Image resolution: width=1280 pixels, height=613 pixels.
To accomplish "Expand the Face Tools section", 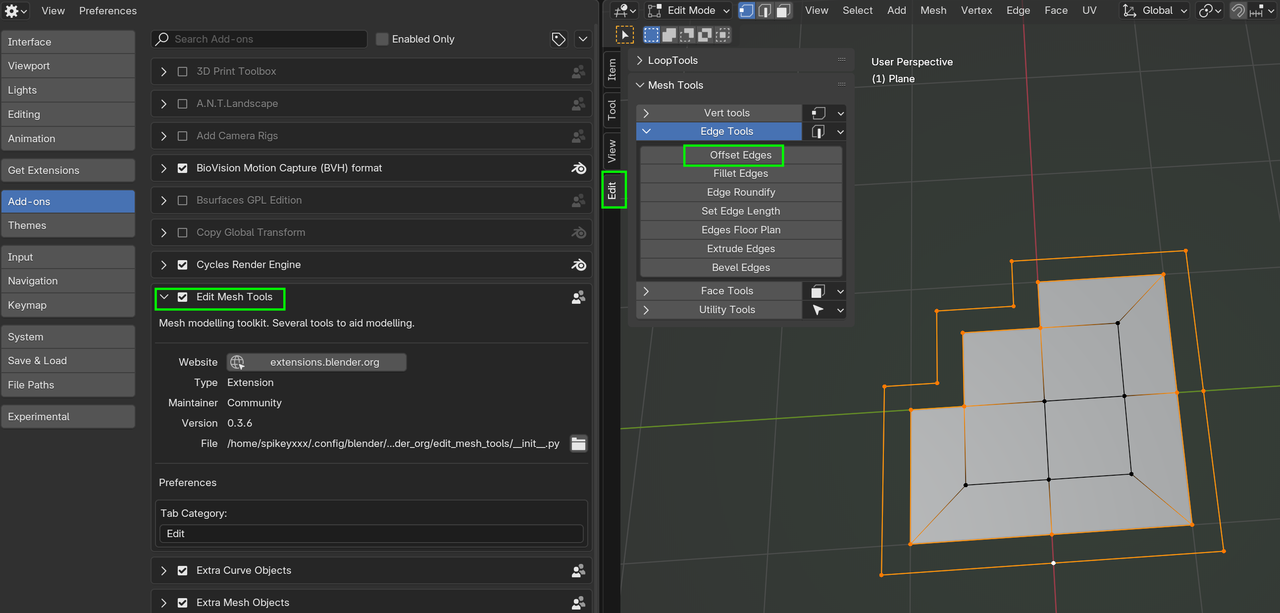I will tap(646, 291).
